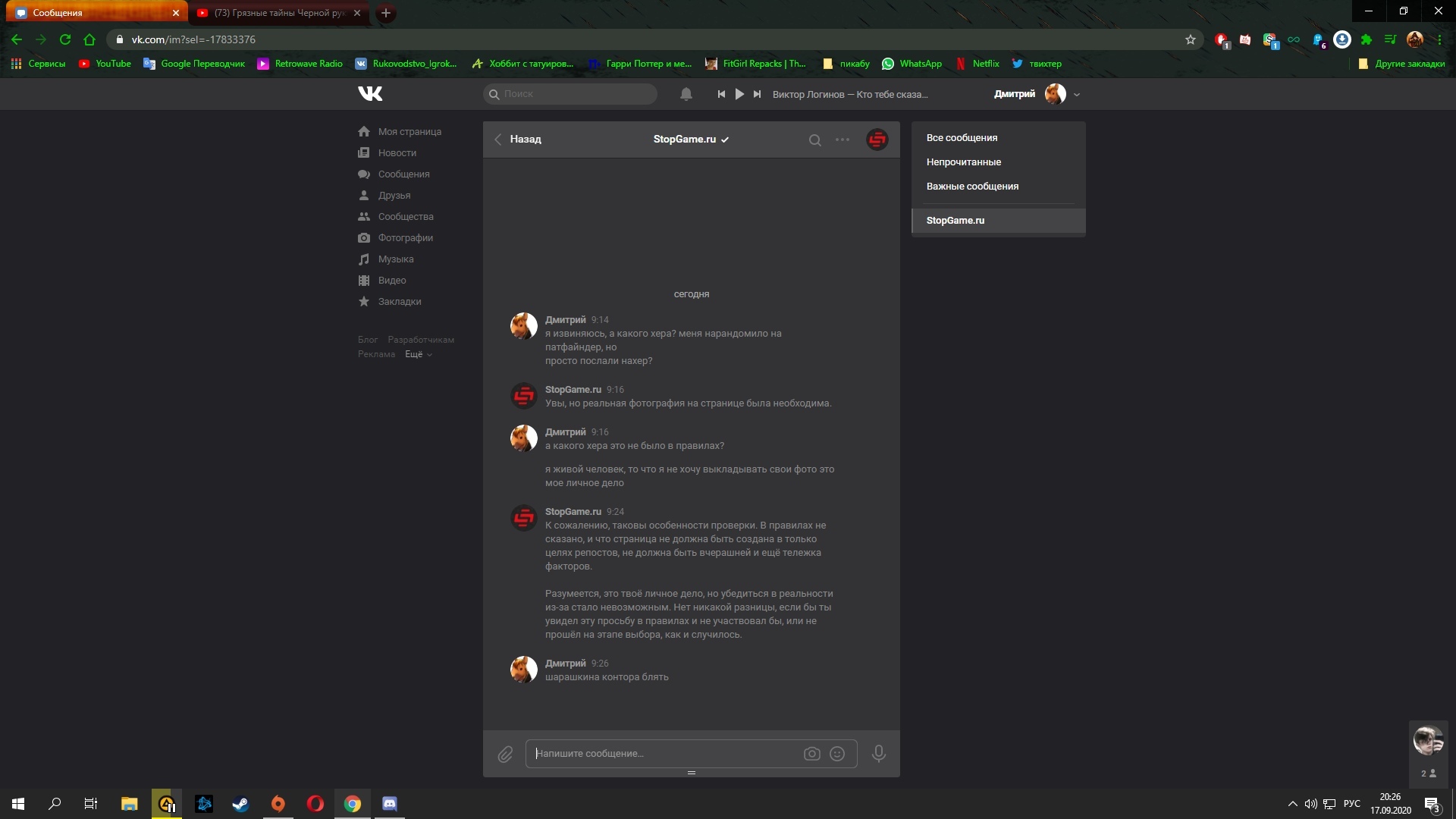Click the more options ellipsis icon in chat
The width and height of the screenshot is (1456, 819).
(842, 139)
